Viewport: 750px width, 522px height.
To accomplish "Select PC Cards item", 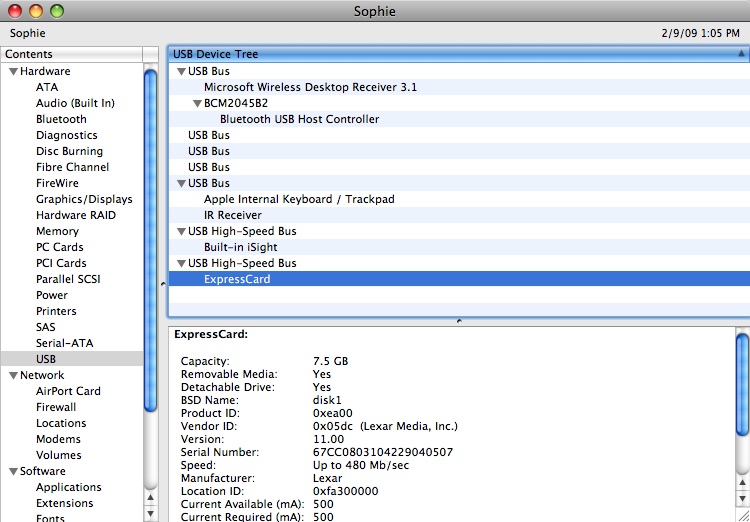I will (59, 247).
